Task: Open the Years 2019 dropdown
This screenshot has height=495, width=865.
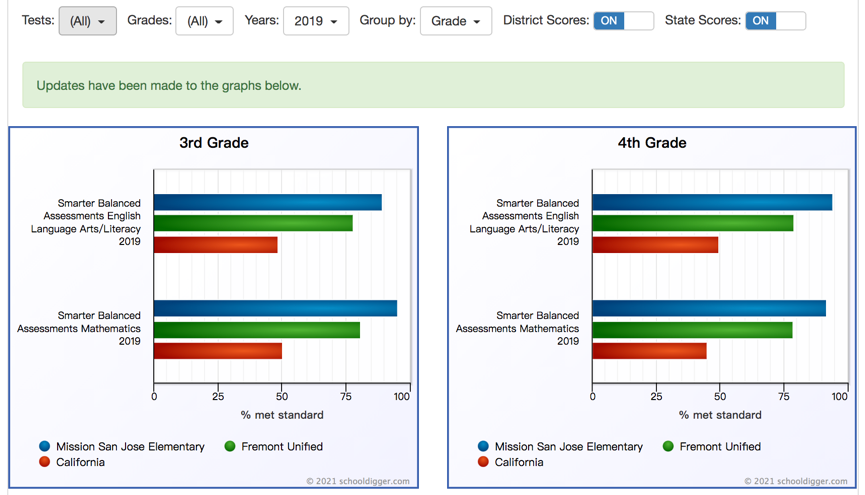Action: point(315,21)
